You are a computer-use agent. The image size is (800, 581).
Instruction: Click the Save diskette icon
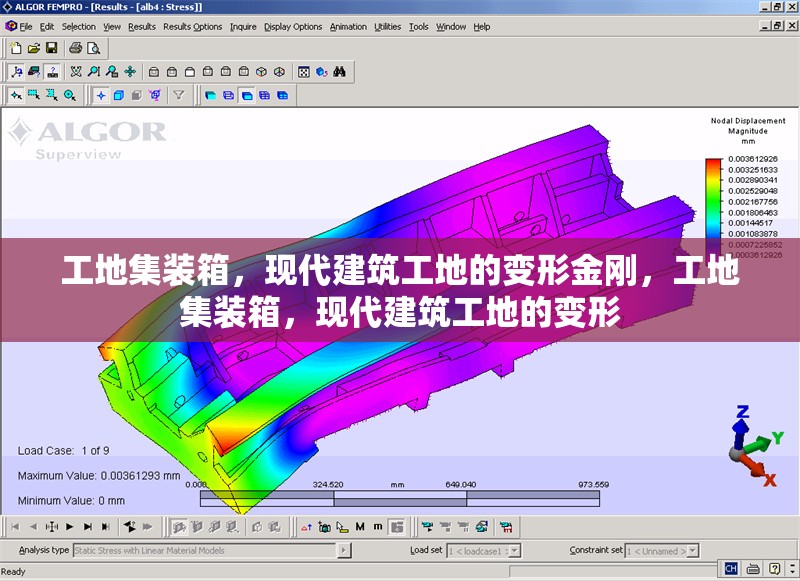[50, 47]
